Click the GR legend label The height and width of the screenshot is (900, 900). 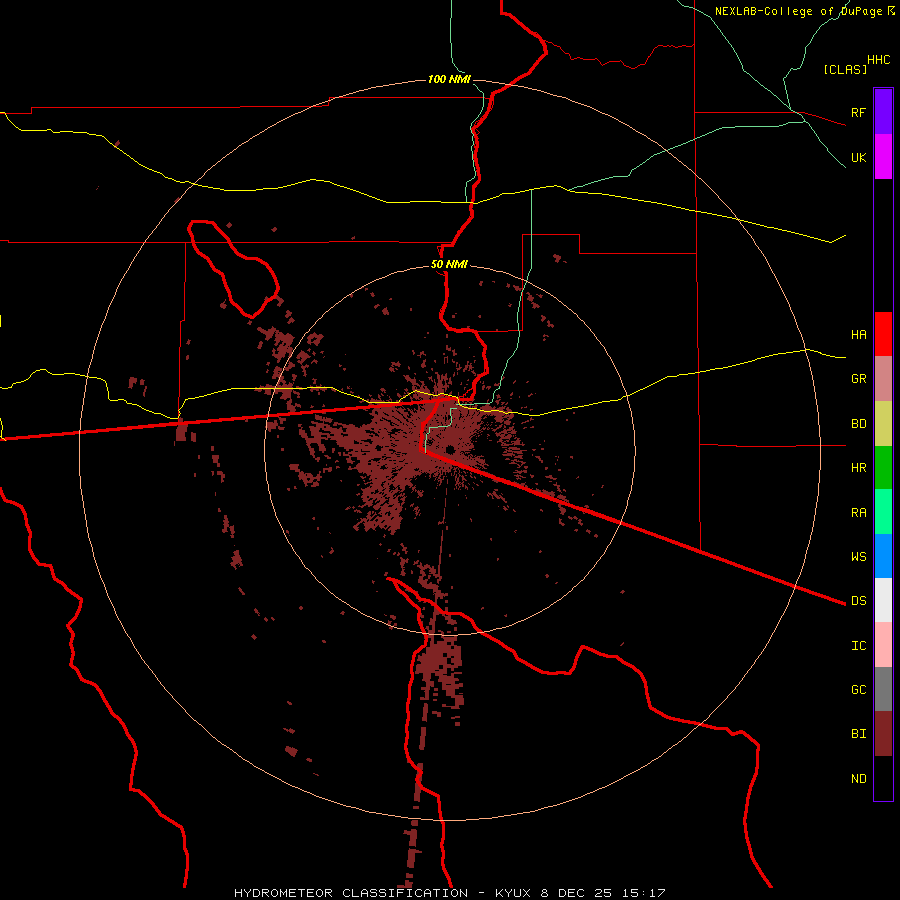(x=858, y=379)
